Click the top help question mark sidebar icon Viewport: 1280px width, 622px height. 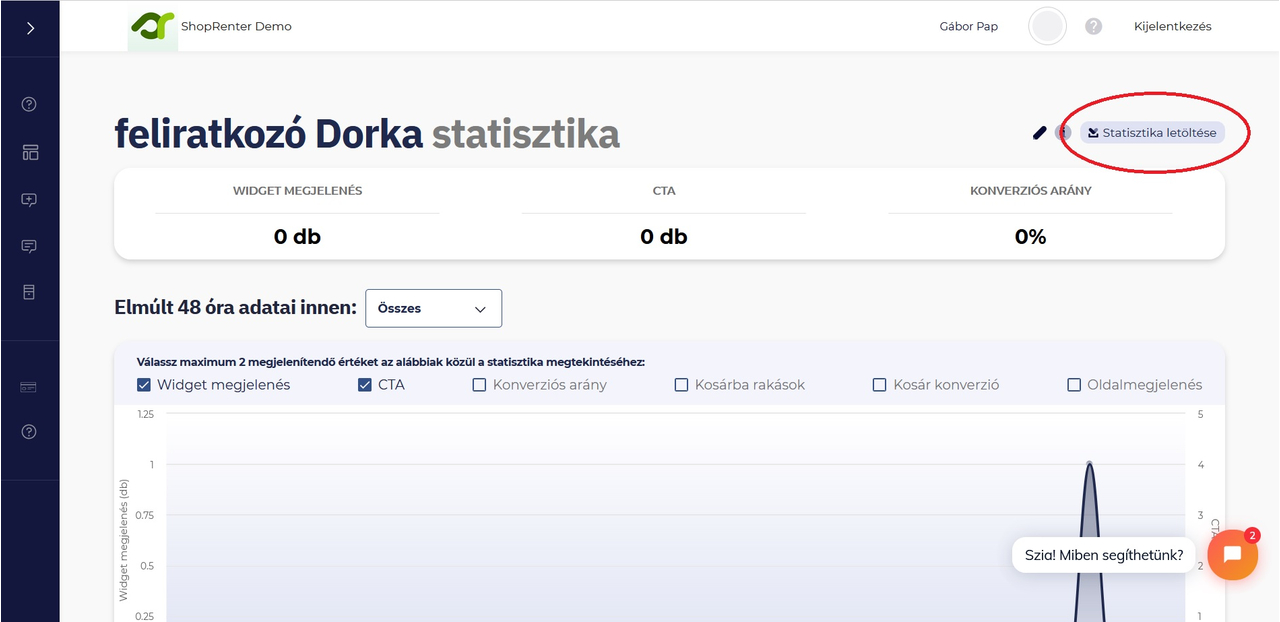(29, 103)
